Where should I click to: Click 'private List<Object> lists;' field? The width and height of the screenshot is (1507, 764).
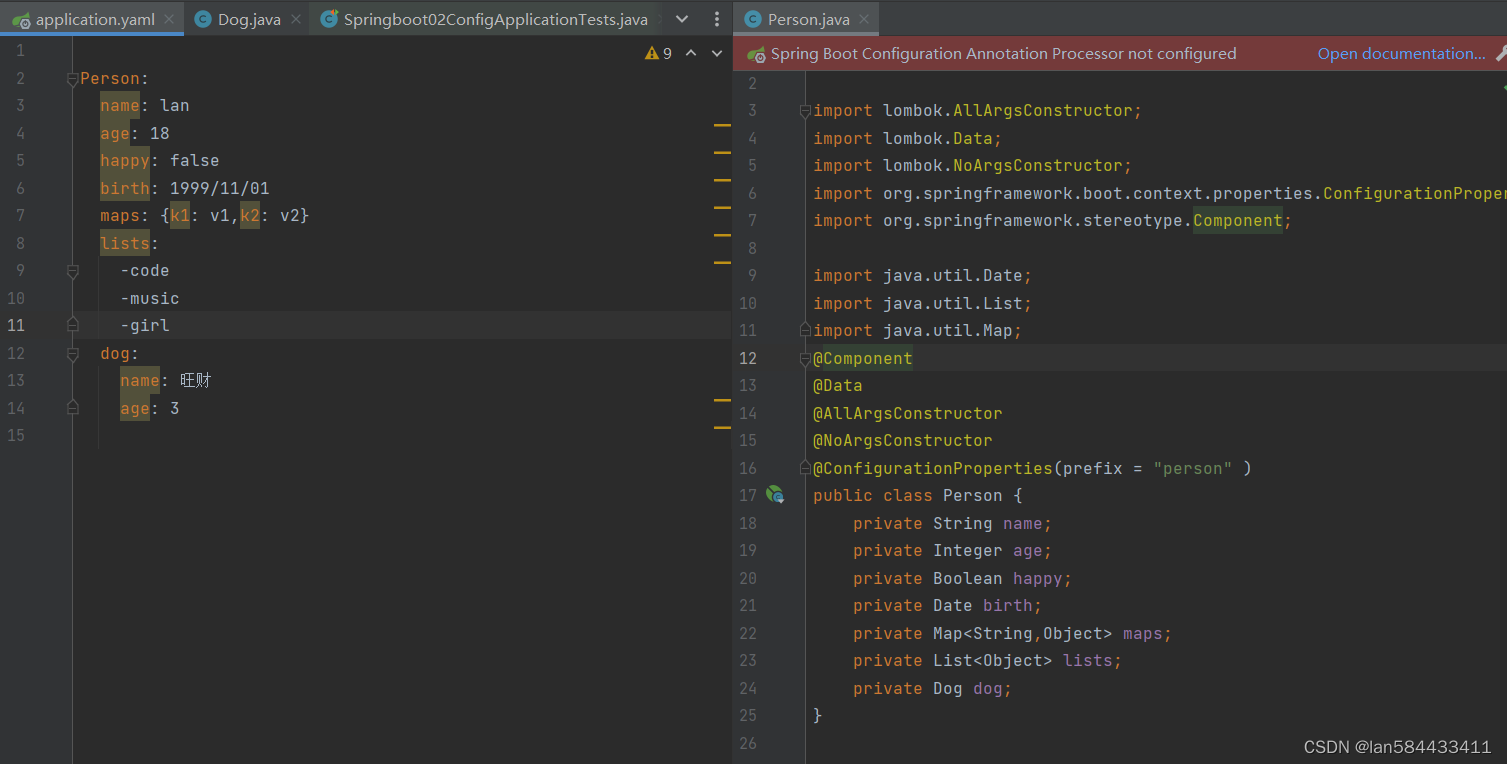click(987, 660)
